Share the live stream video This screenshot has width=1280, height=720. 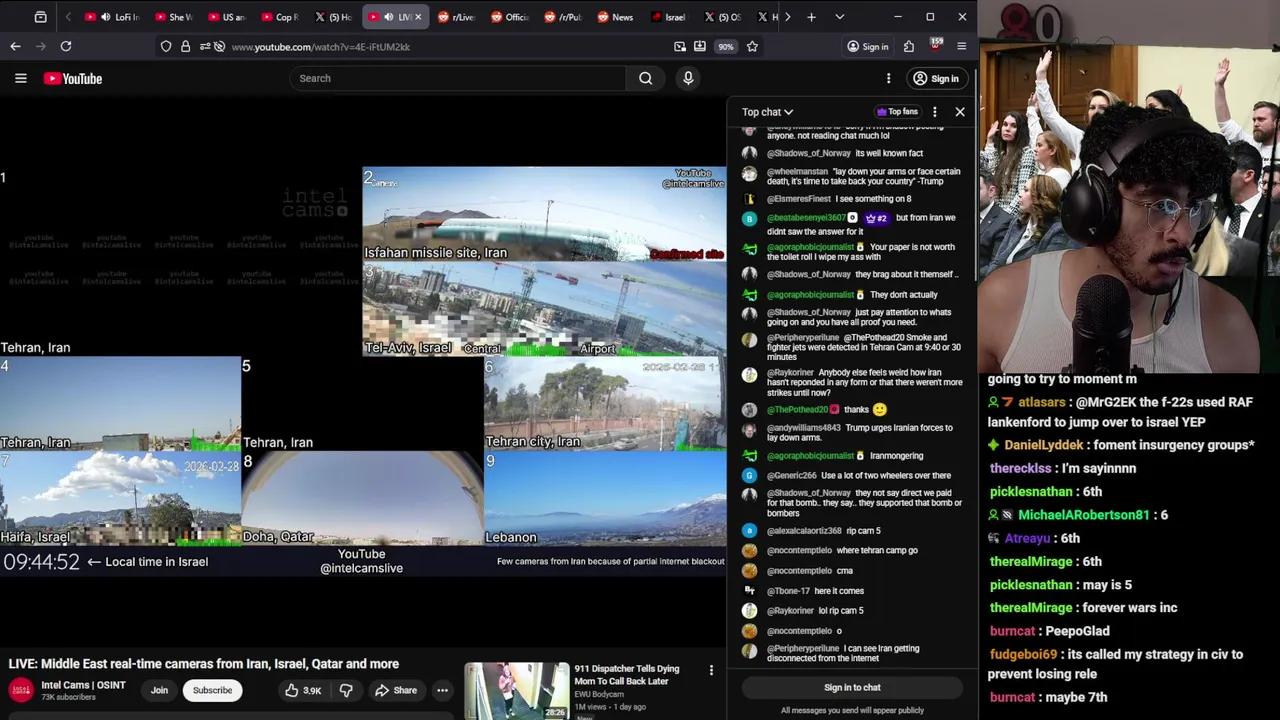click(395, 690)
